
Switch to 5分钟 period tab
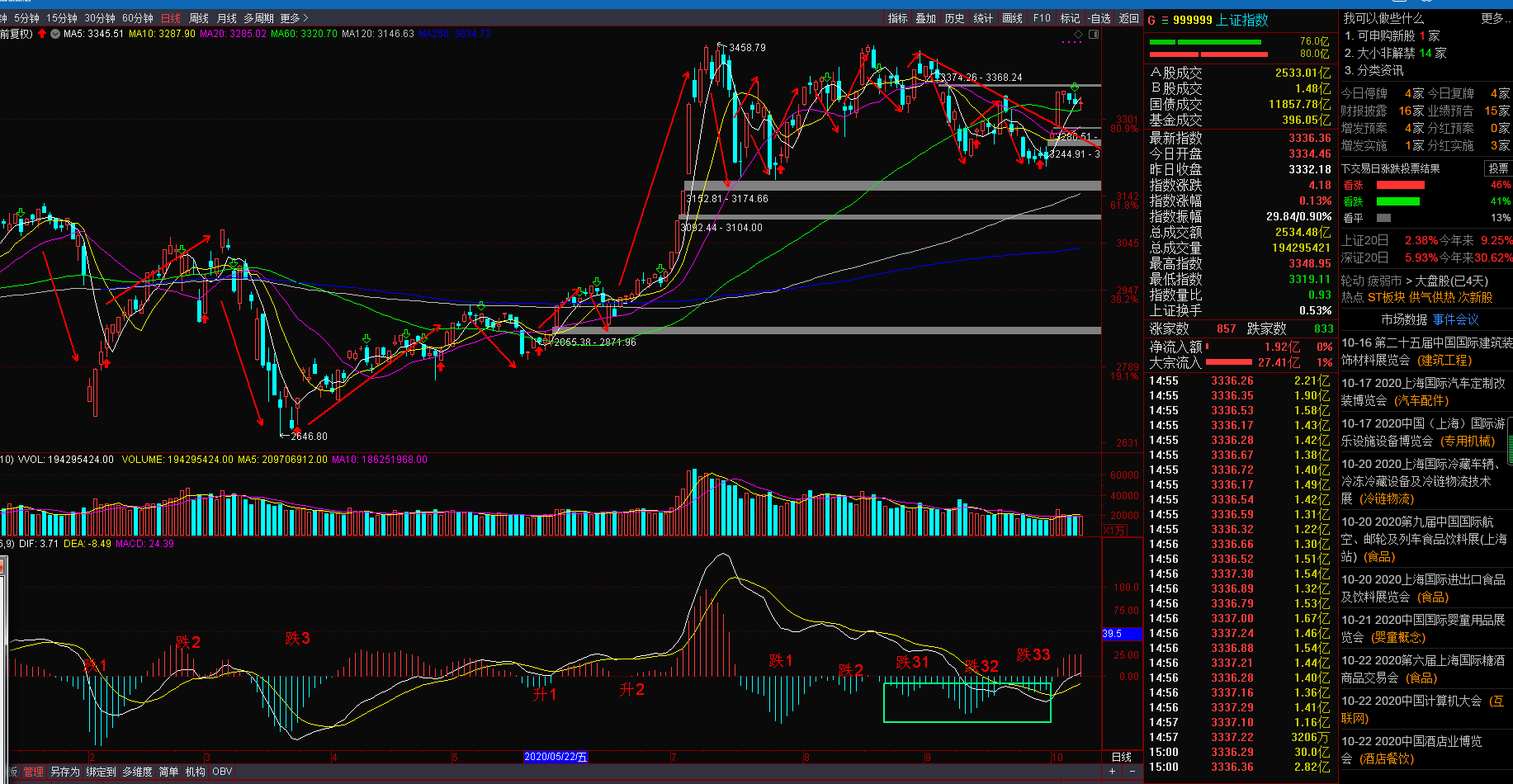[x=26, y=18]
